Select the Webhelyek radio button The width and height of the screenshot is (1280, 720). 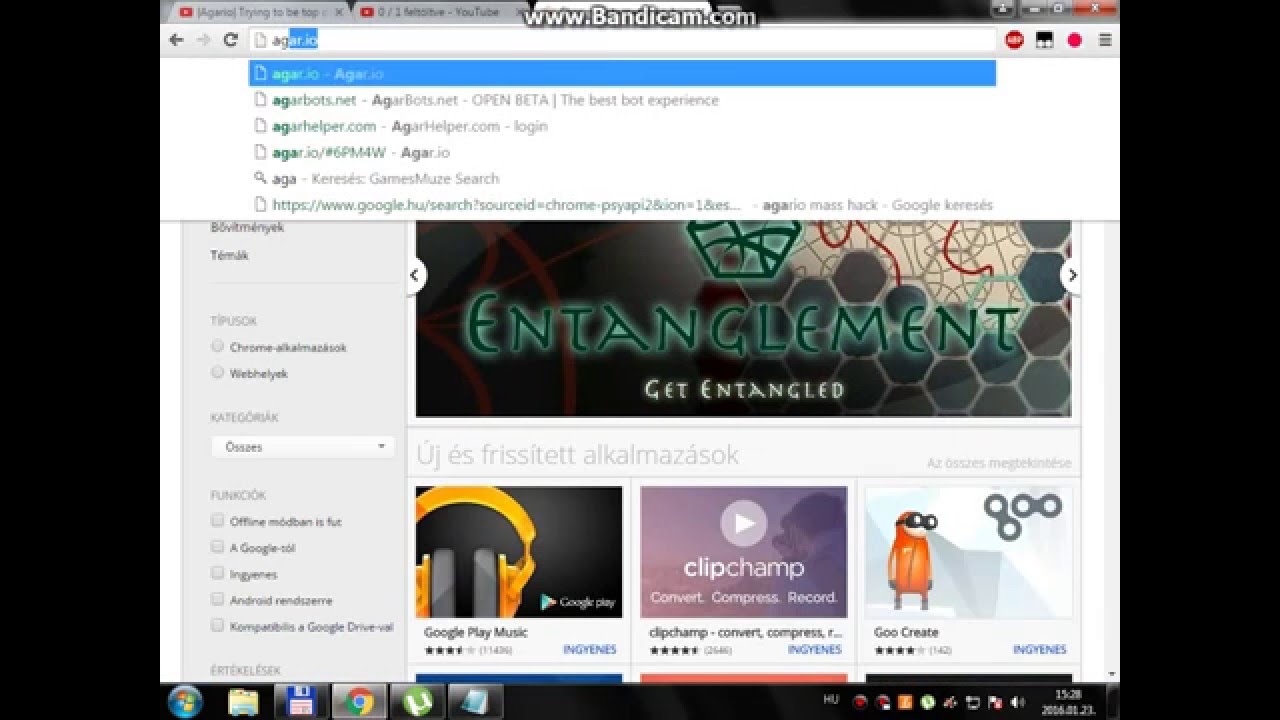(x=217, y=372)
